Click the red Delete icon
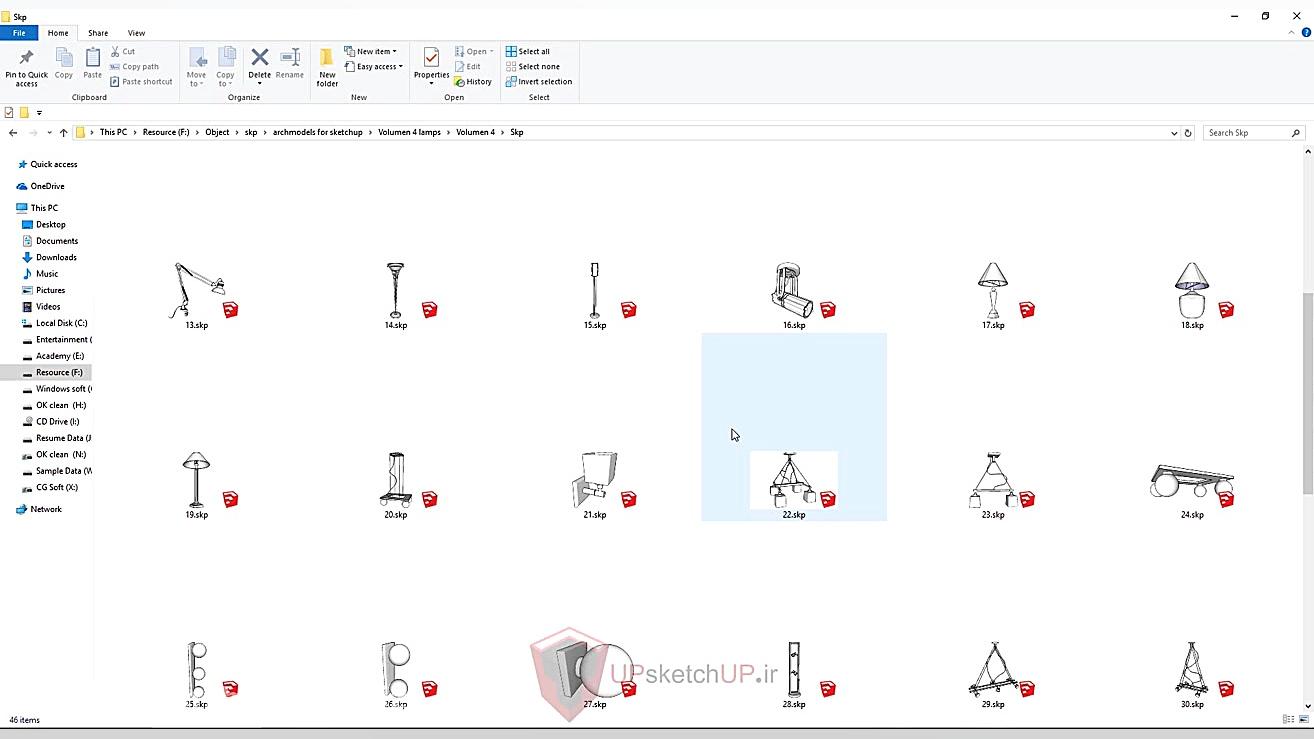This screenshot has height=739, width=1314. coord(259,58)
